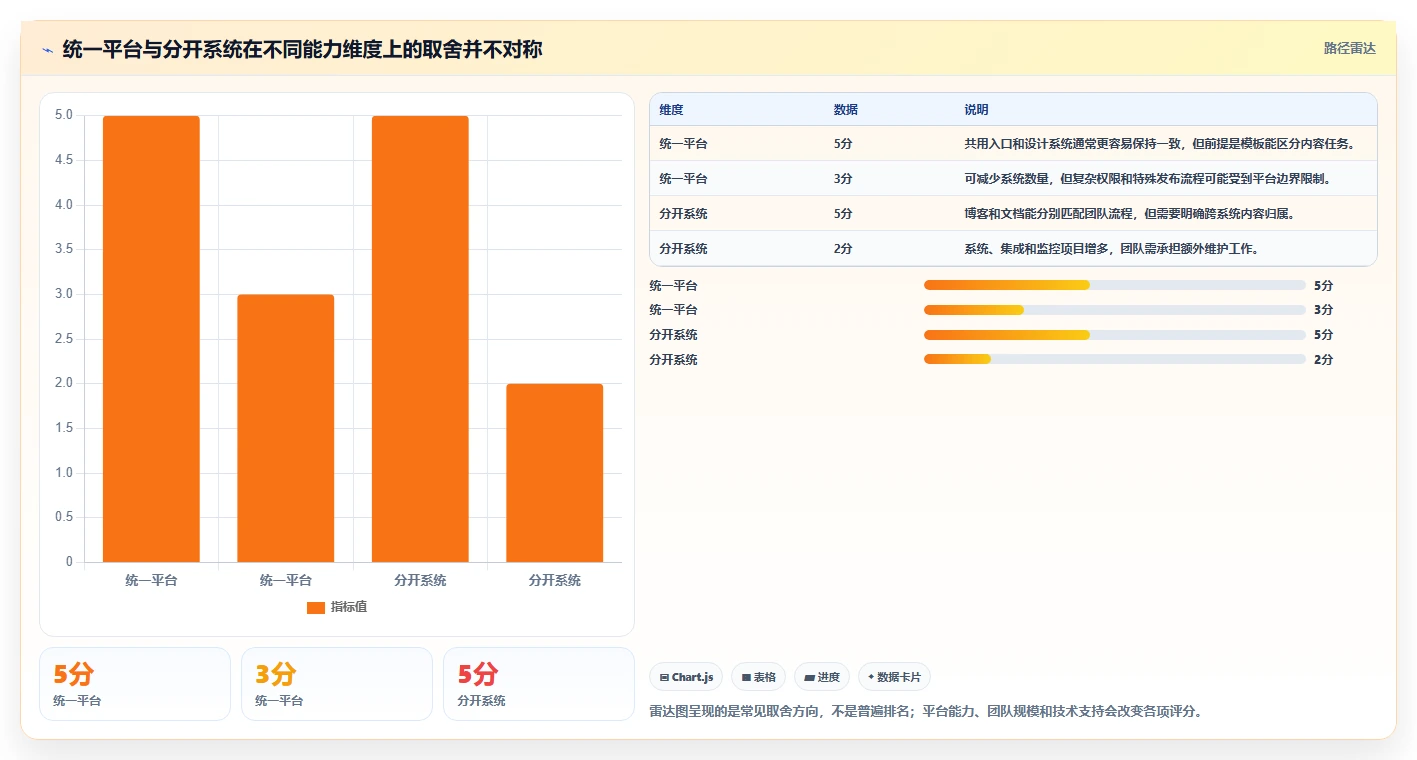Click the lightning icon beside the title
The width and height of the screenshot is (1417, 760).
(47, 49)
